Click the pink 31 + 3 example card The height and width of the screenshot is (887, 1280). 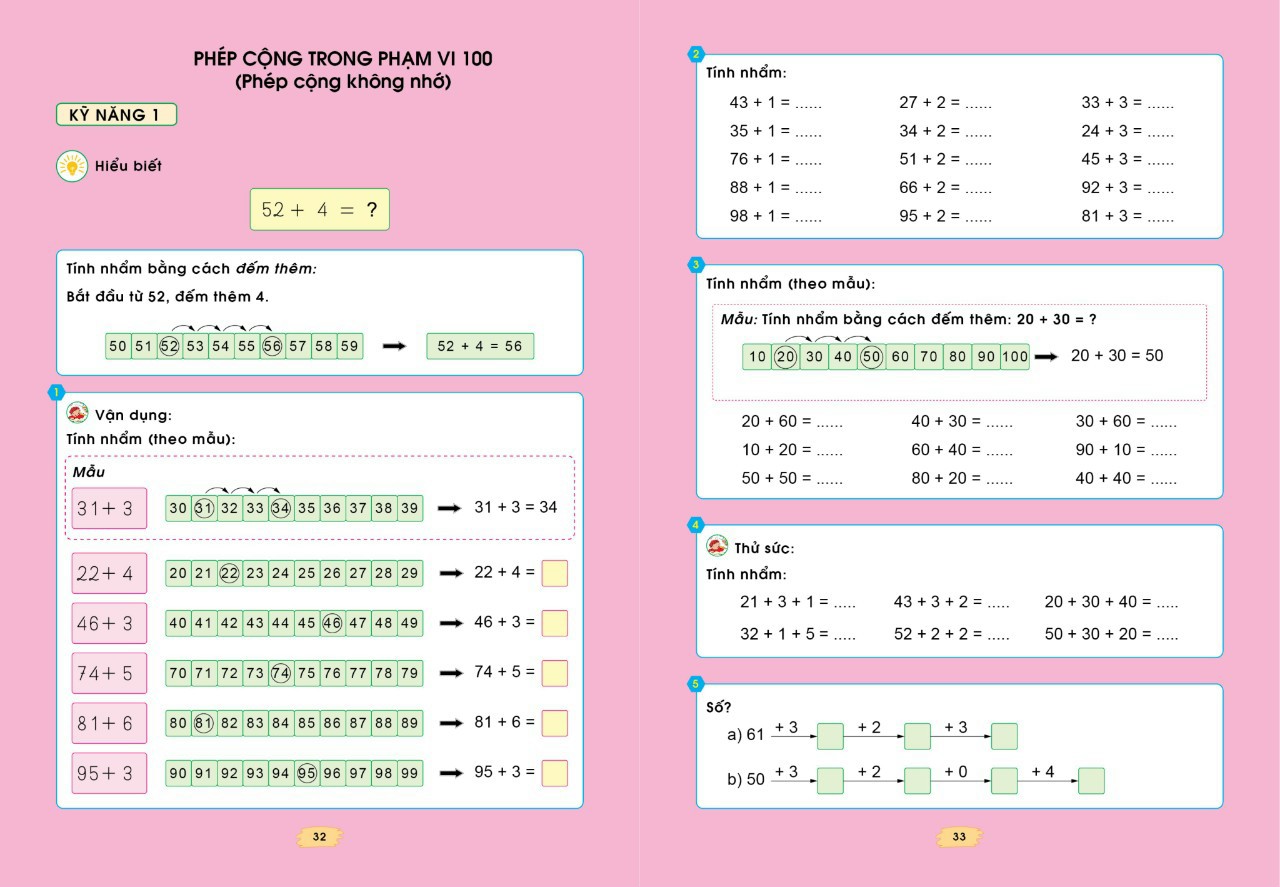coord(109,508)
